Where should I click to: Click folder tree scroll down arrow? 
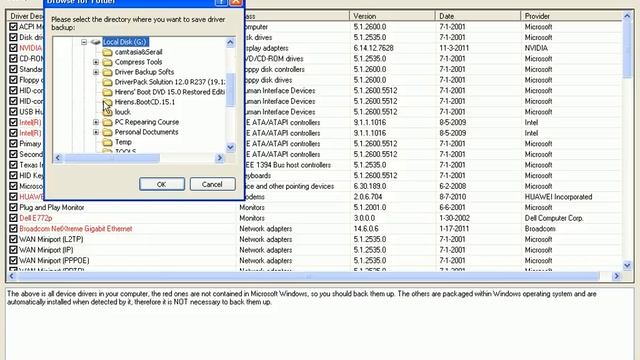[230, 147]
